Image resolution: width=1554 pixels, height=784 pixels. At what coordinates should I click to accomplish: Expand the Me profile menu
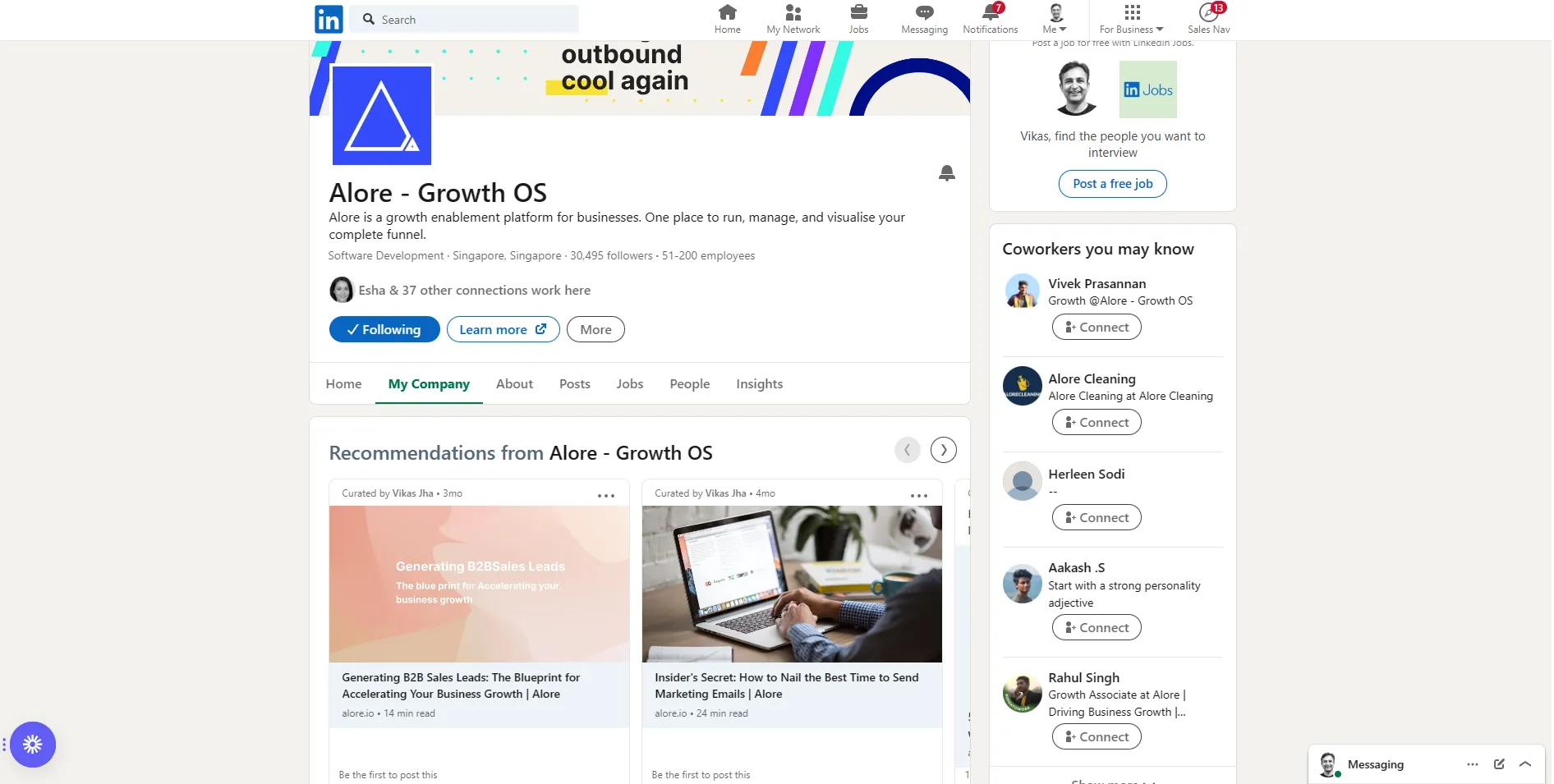(x=1055, y=19)
